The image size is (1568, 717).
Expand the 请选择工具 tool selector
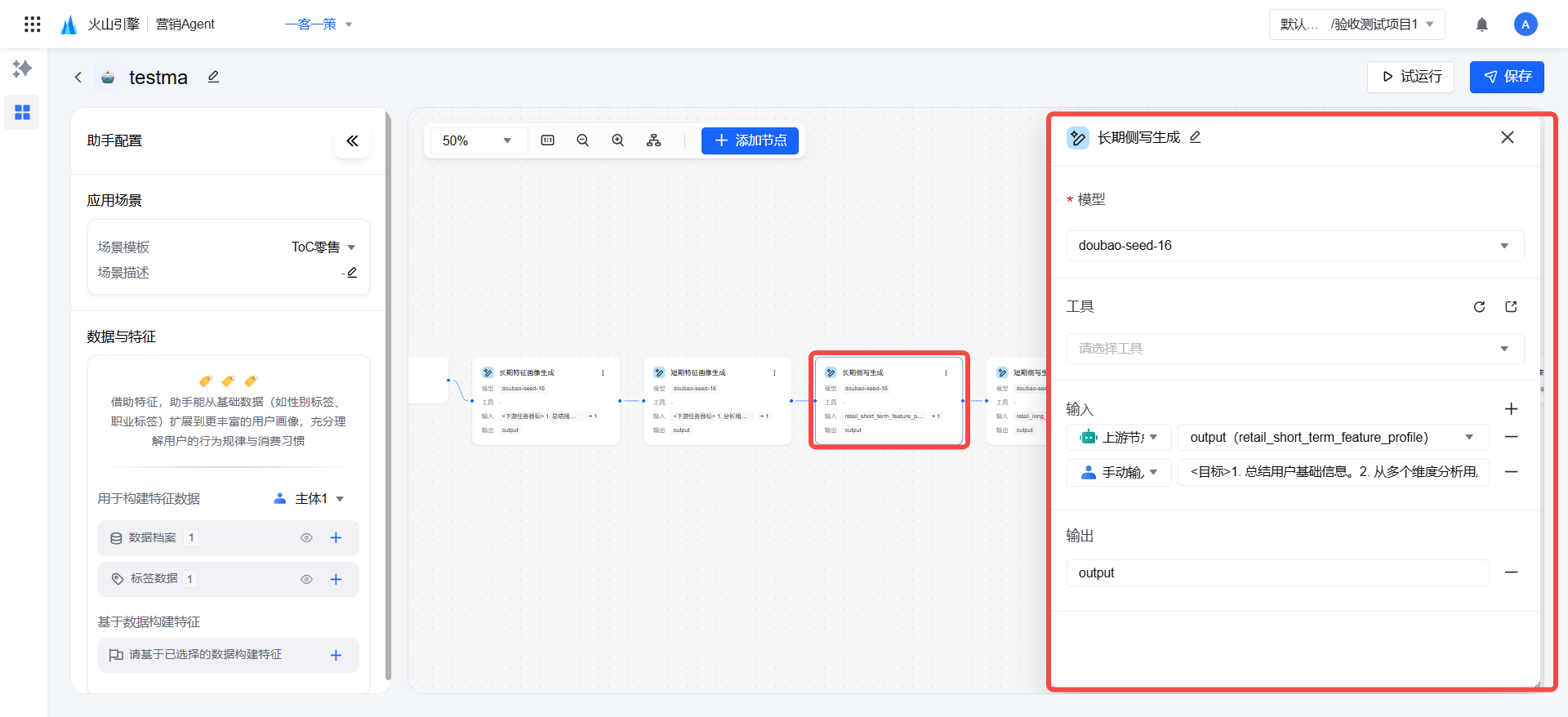click(1294, 349)
